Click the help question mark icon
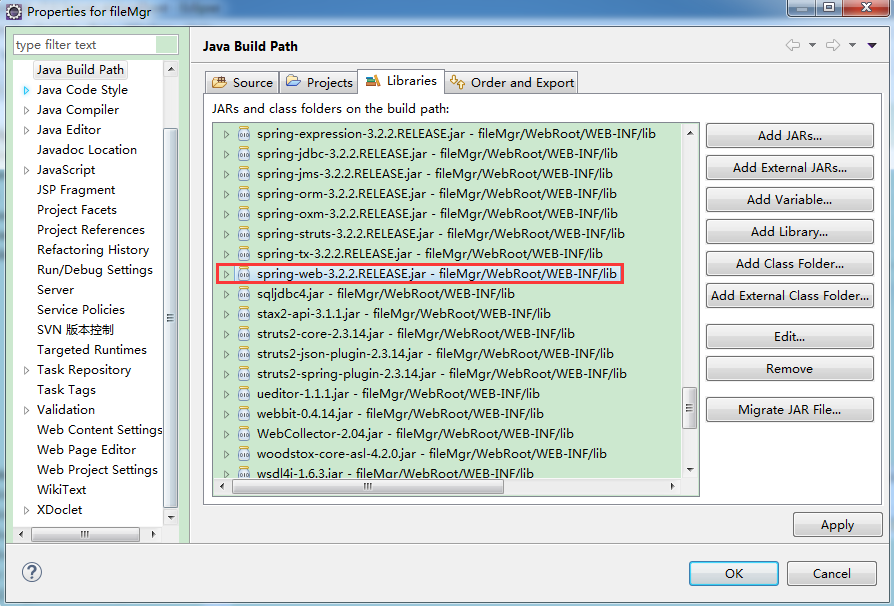 pyautogui.click(x=32, y=572)
